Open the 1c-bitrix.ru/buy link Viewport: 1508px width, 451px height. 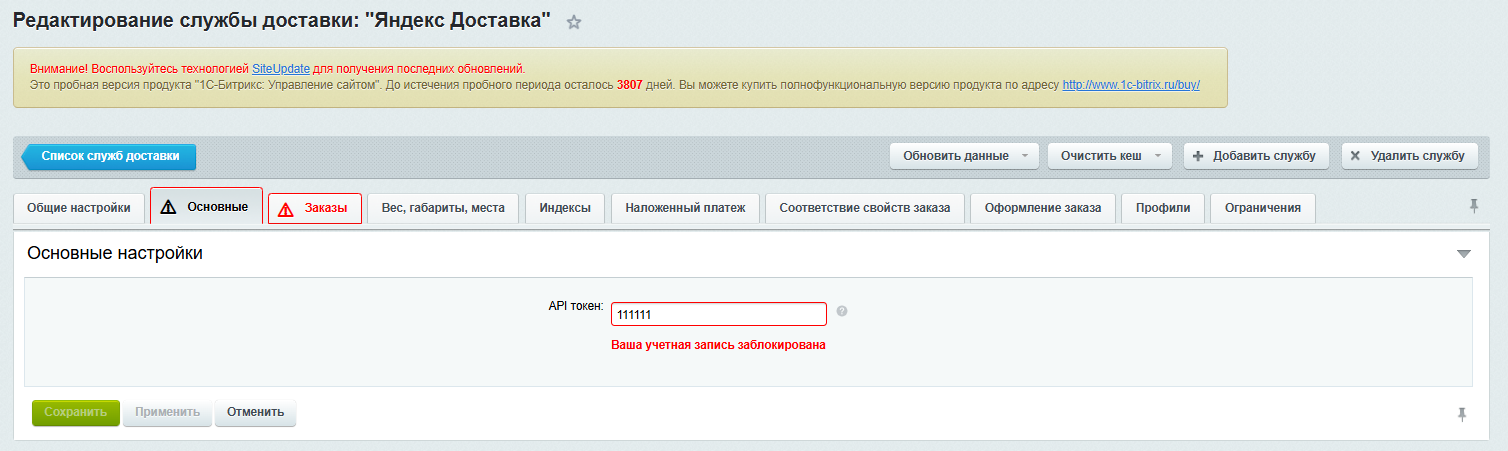click(x=1131, y=85)
